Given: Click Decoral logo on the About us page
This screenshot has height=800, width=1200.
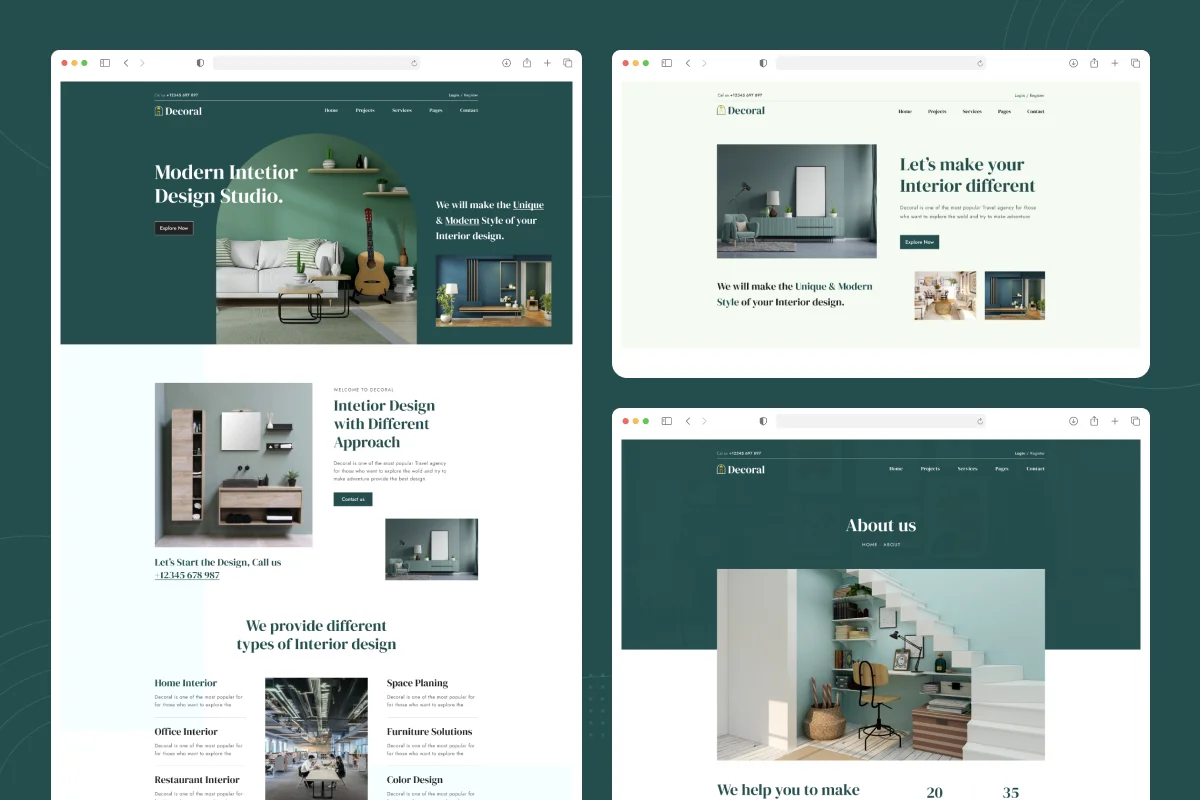Looking at the screenshot, I should (741, 469).
